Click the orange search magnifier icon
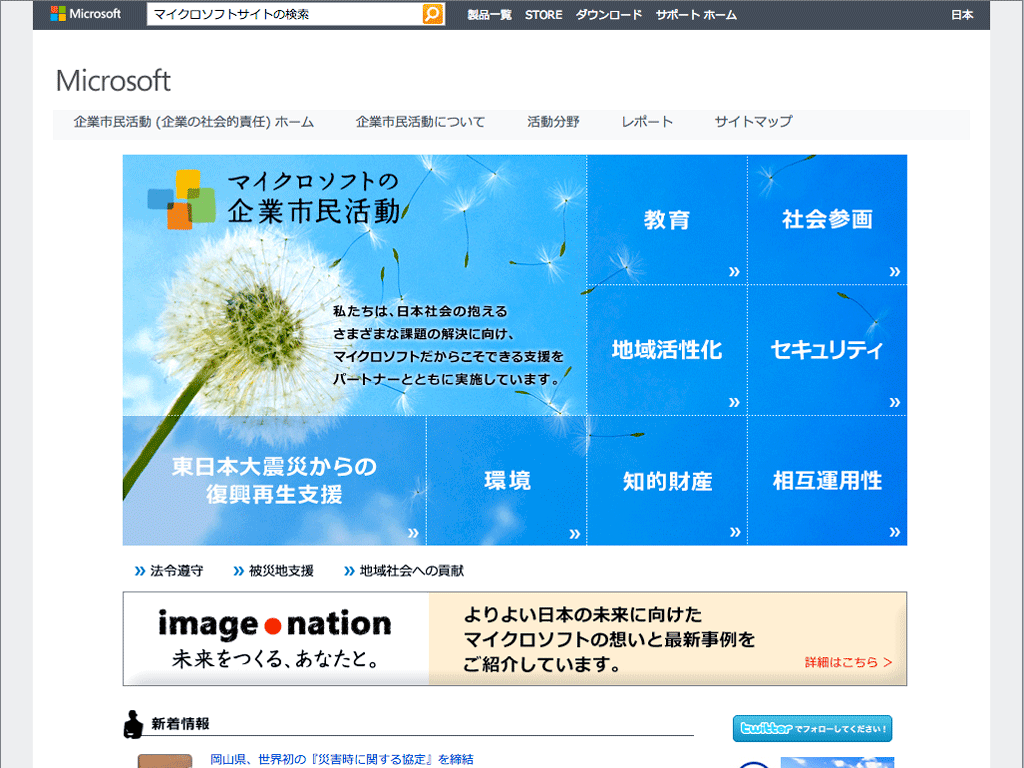Viewport: 1024px width, 768px height. [432, 14]
